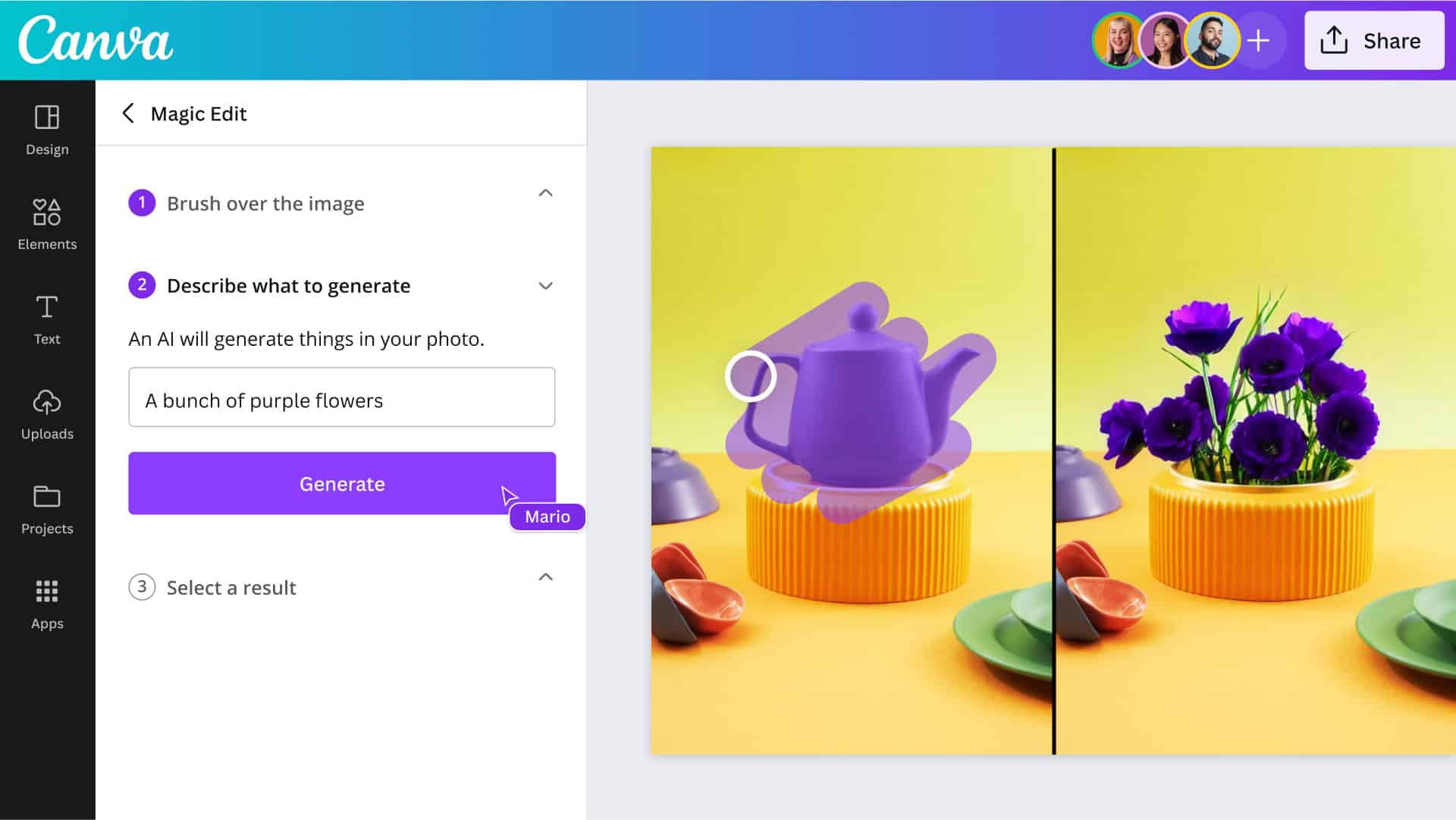
Task: Select step 3 Select a result
Action: point(231,587)
